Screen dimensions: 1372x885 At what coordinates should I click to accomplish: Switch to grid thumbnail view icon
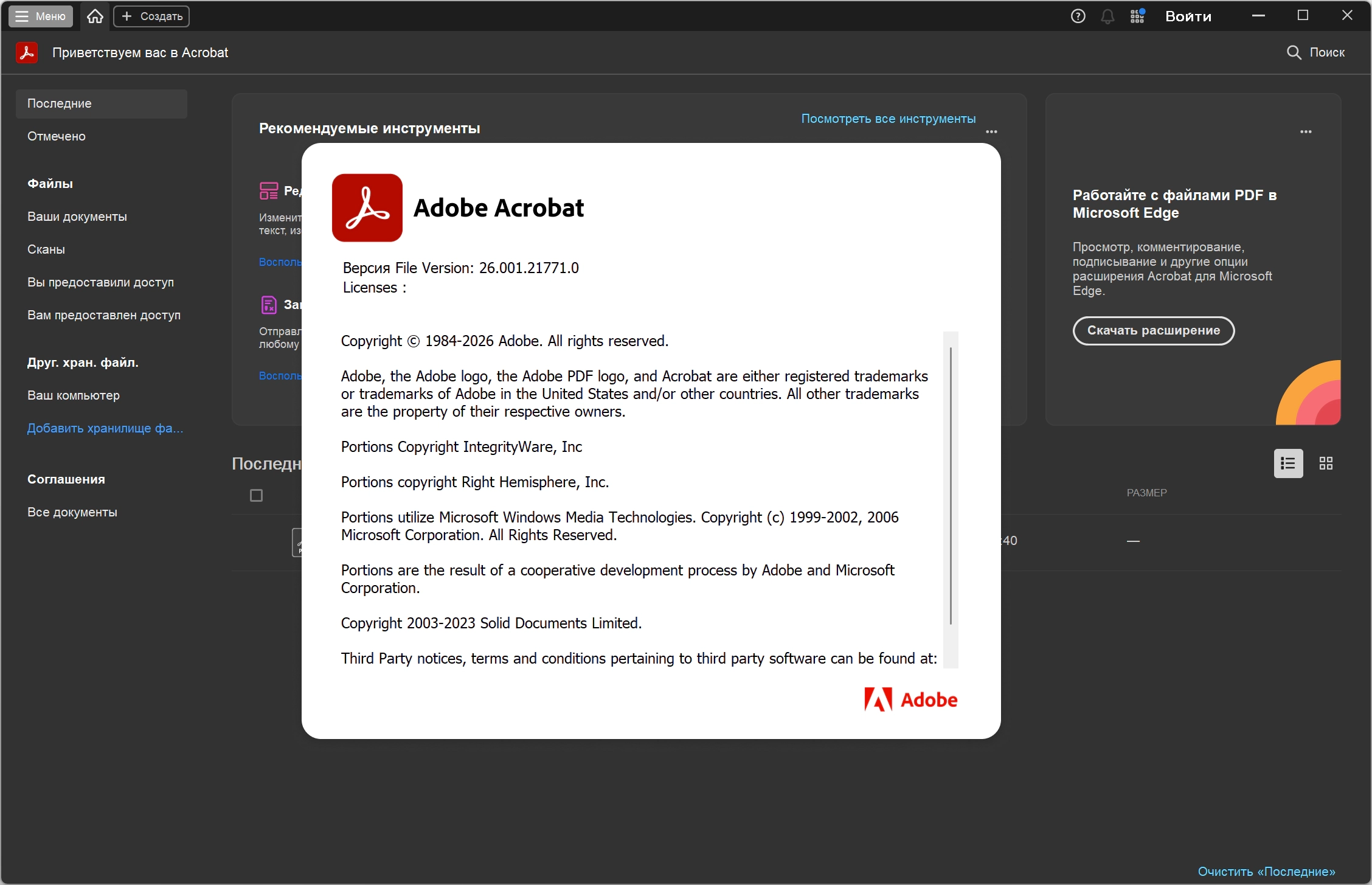[1326, 463]
